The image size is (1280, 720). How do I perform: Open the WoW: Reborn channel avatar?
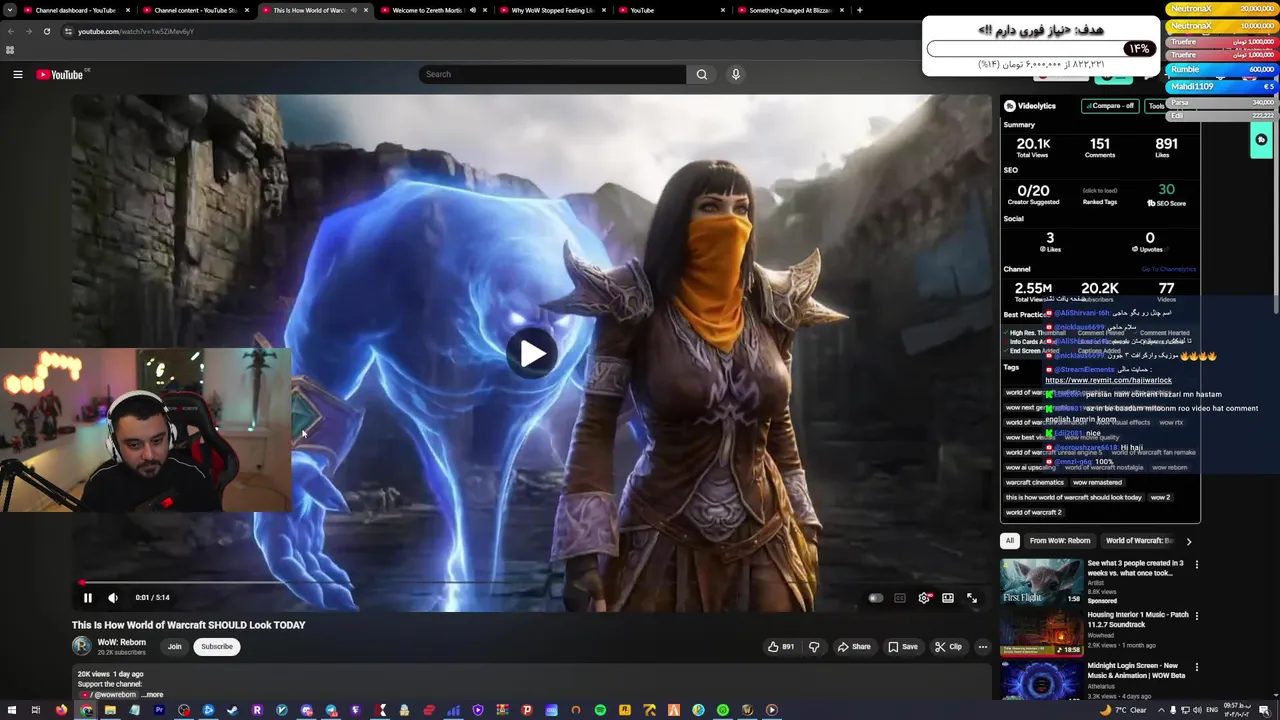tap(81, 647)
